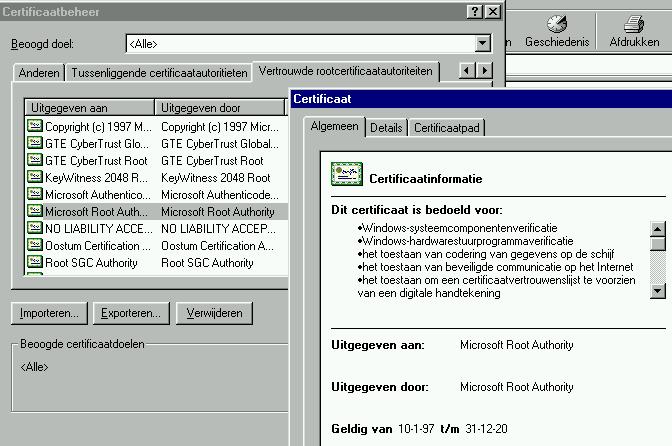Click Uitgegeven aan value Microsoft Root Authority
The height and width of the screenshot is (446, 672).
516,345
